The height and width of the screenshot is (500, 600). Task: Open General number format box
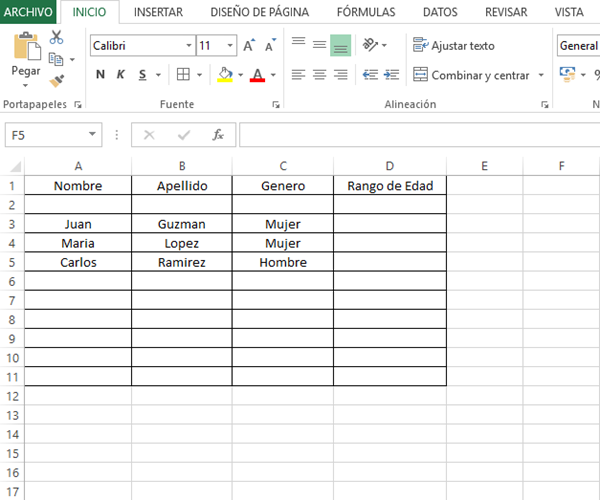tap(579, 46)
